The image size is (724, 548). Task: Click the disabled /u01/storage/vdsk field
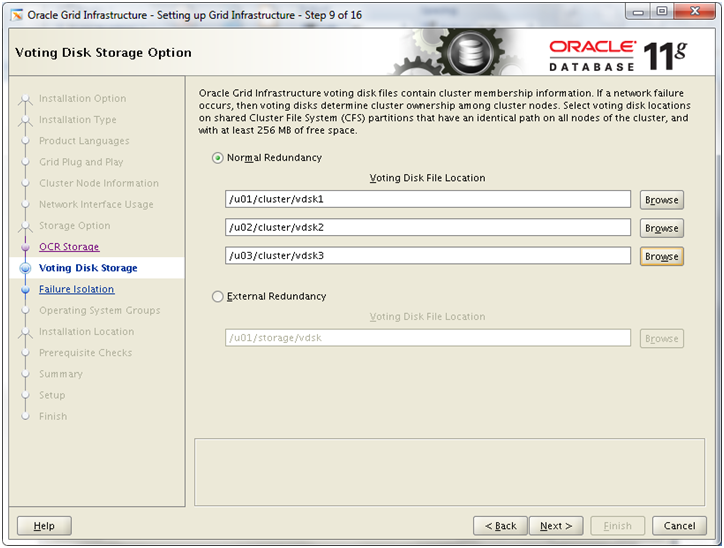click(428, 338)
